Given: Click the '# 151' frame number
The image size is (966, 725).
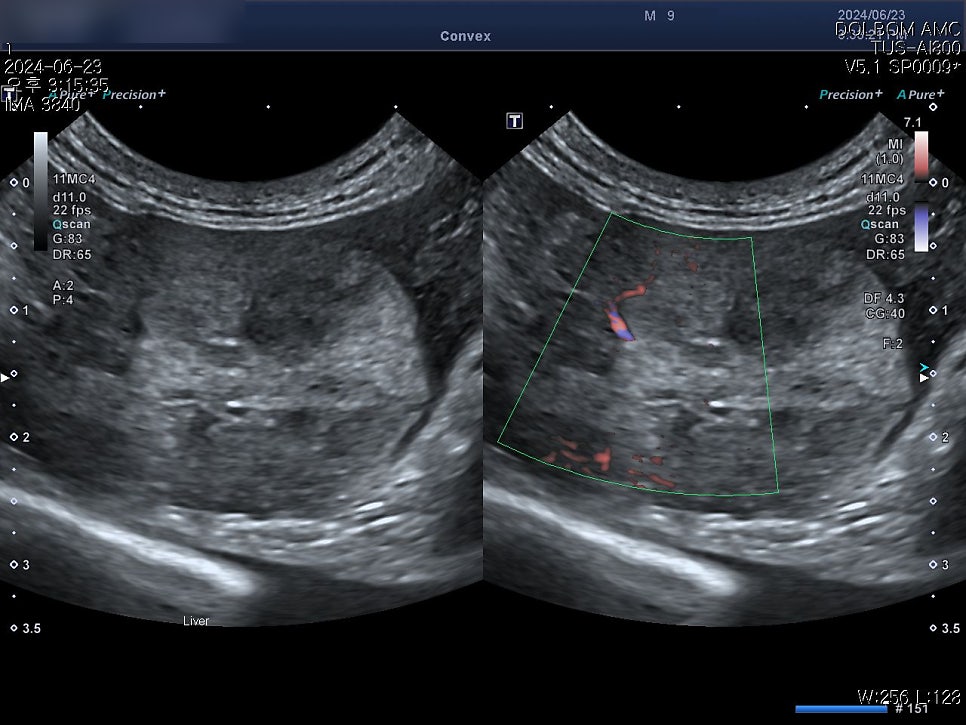Looking at the screenshot, I should (x=912, y=709).
